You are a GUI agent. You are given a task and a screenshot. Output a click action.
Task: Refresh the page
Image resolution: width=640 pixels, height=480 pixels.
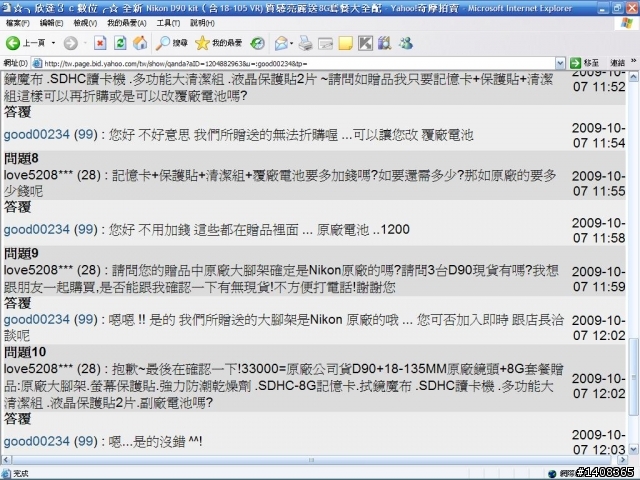tap(120, 43)
